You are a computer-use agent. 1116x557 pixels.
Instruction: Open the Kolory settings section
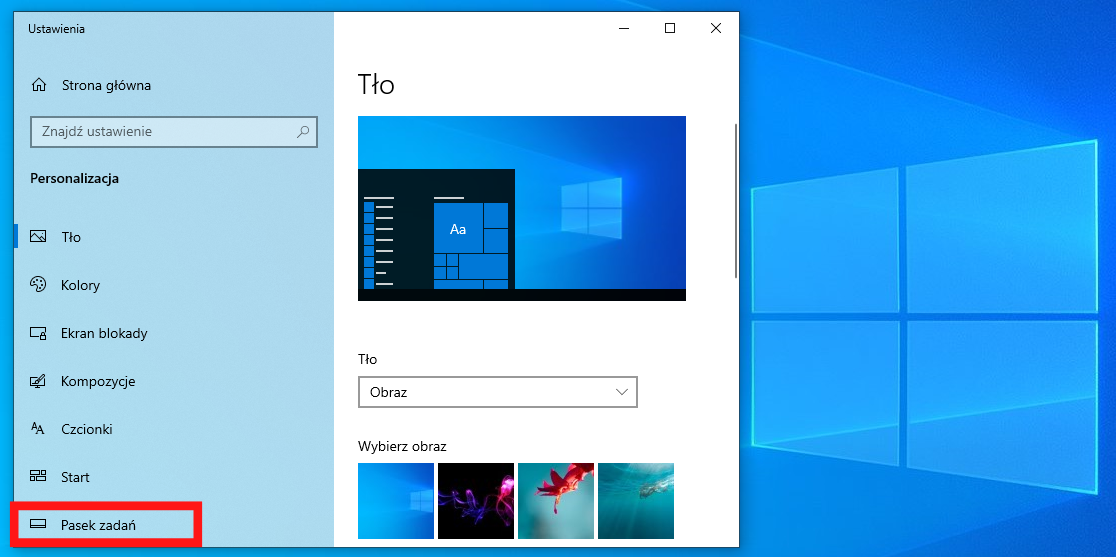[174, 285]
